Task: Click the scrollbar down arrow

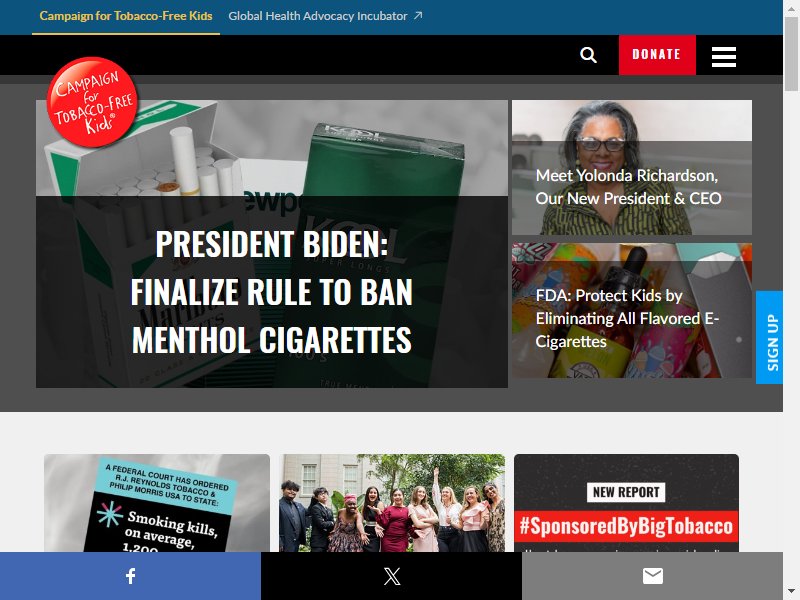Action: (x=791, y=593)
